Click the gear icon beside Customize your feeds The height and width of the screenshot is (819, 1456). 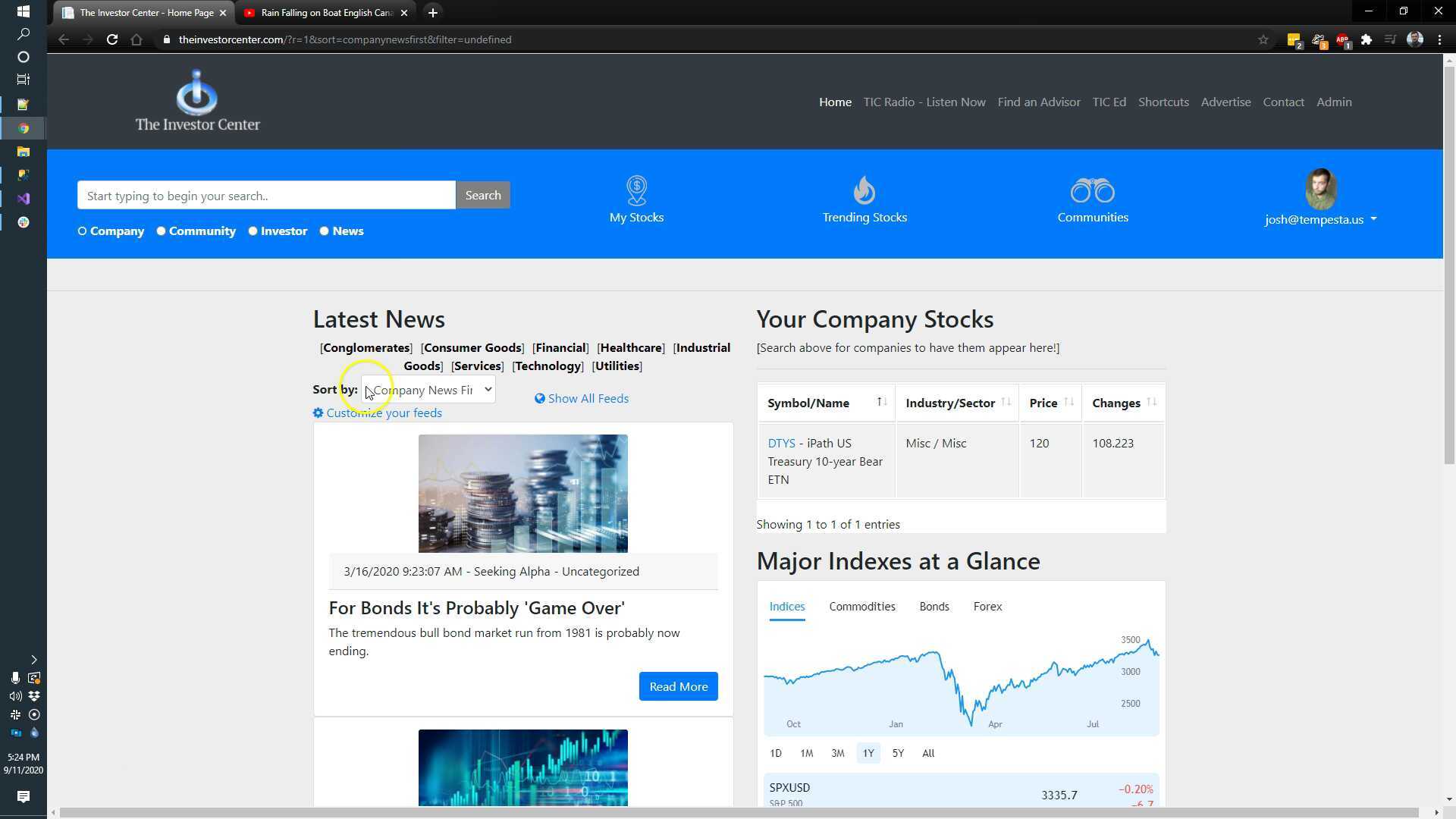(318, 413)
